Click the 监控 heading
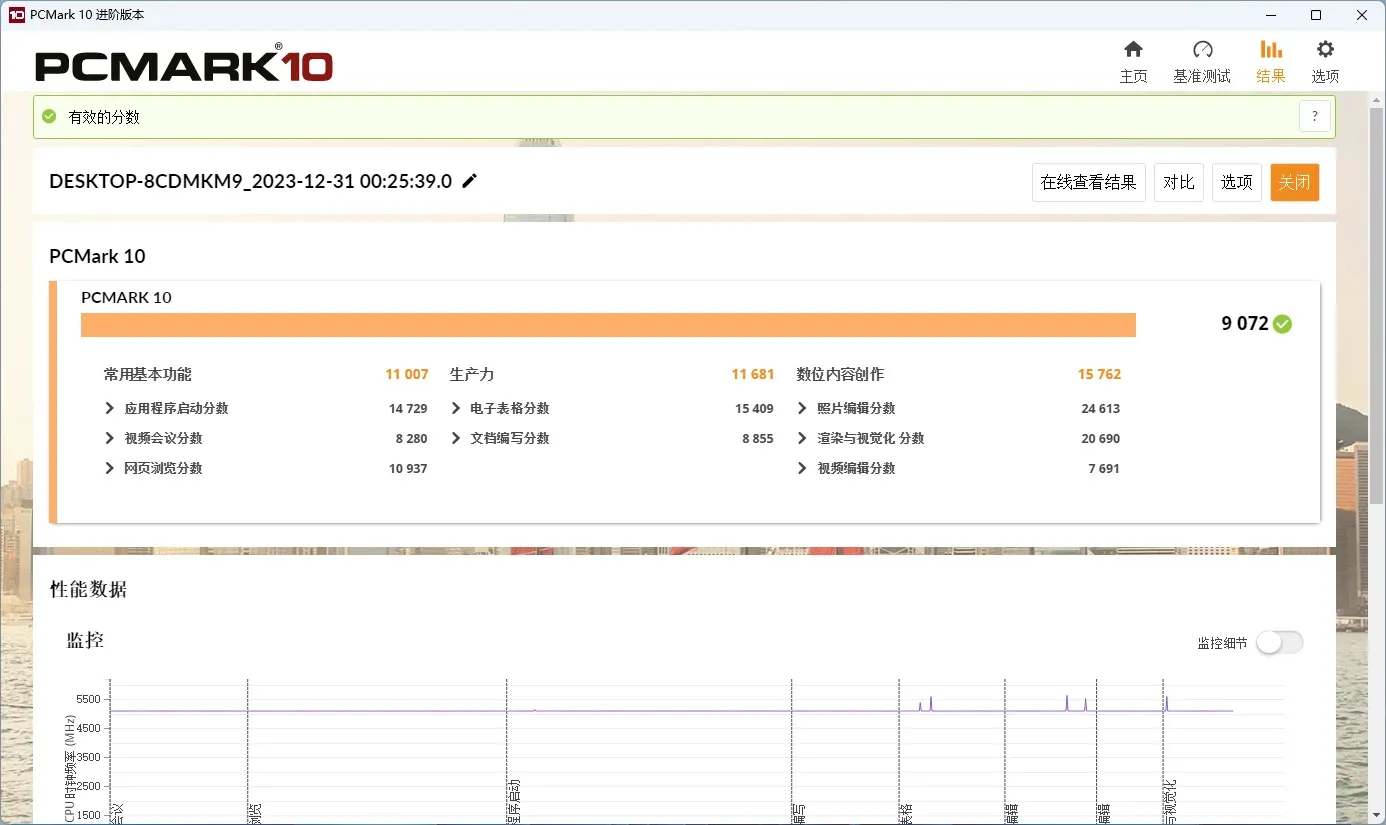Screen dimensions: 1386x825 coord(85,640)
